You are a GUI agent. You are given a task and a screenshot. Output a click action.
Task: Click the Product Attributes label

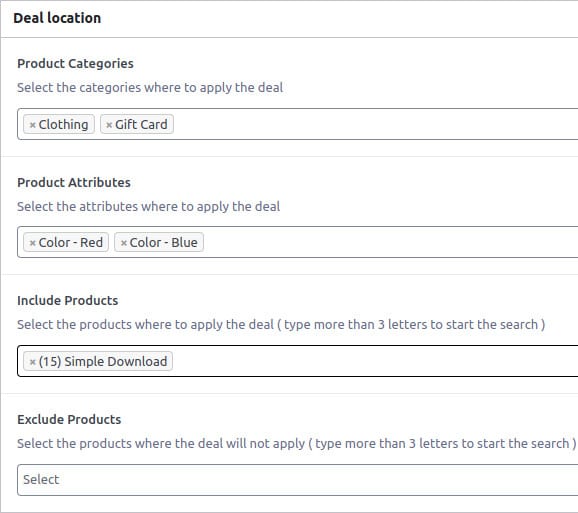74,182
